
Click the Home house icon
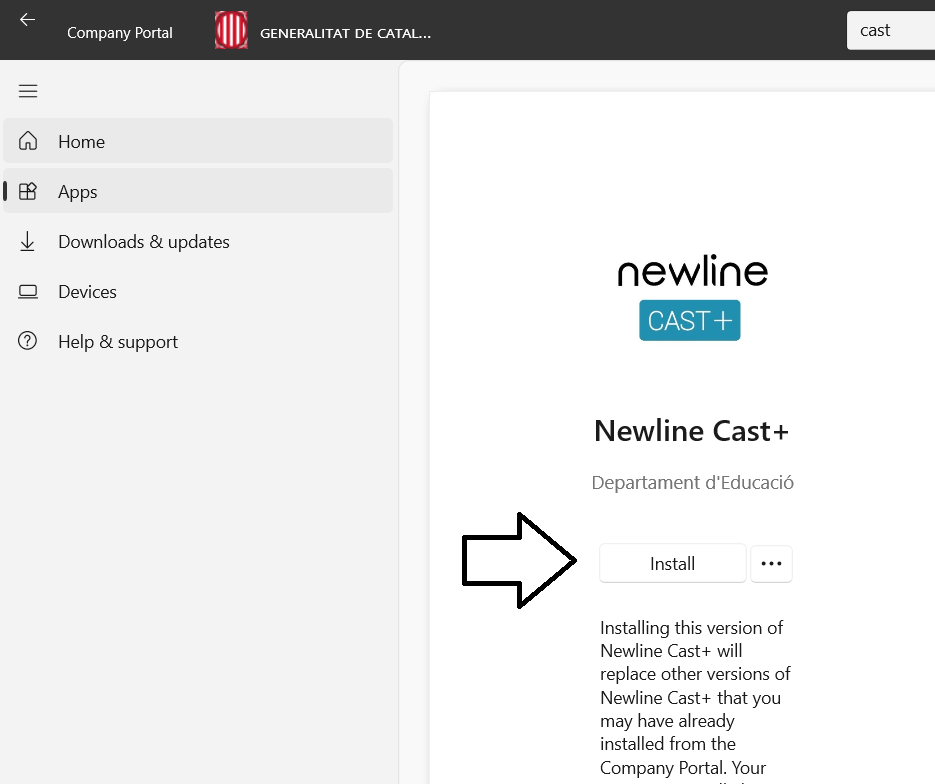click(x=28, y=141)
